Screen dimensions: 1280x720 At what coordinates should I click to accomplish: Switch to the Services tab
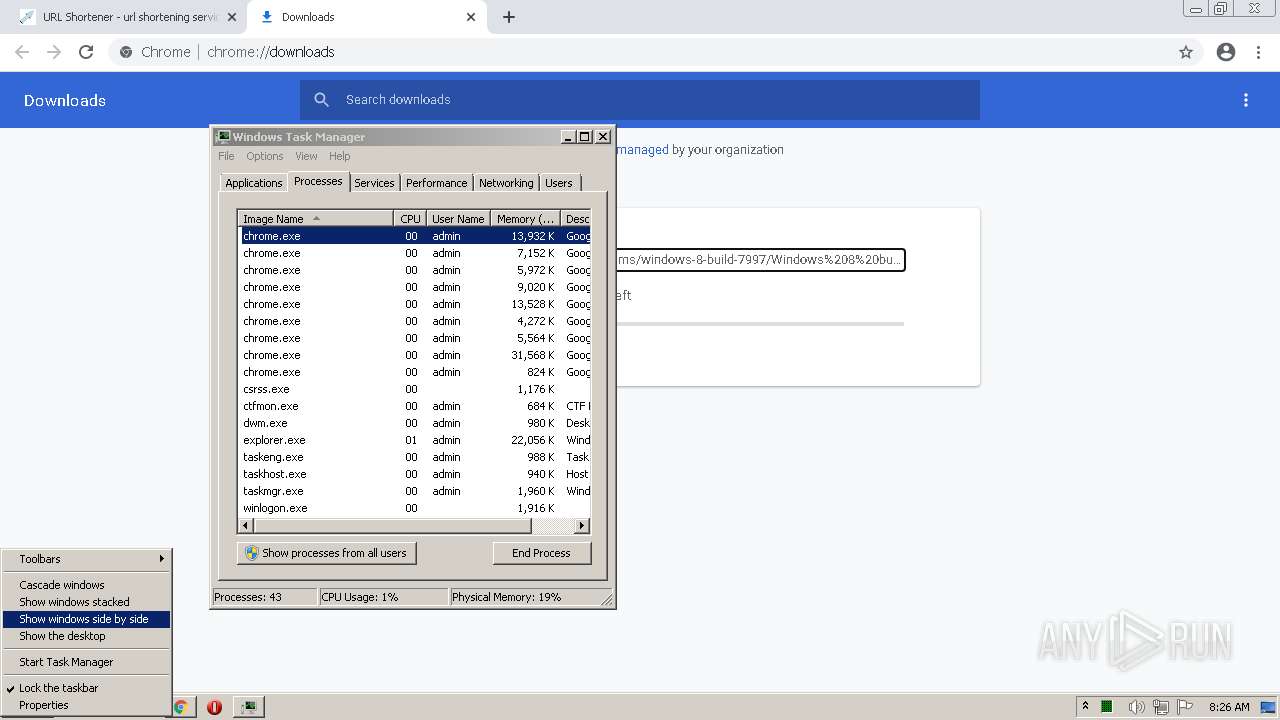374,183
